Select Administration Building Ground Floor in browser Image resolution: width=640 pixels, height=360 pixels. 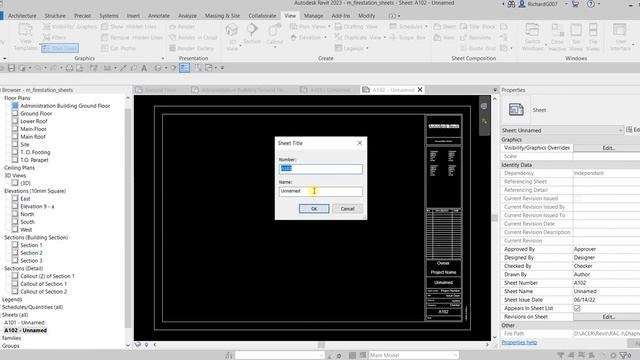65,106
